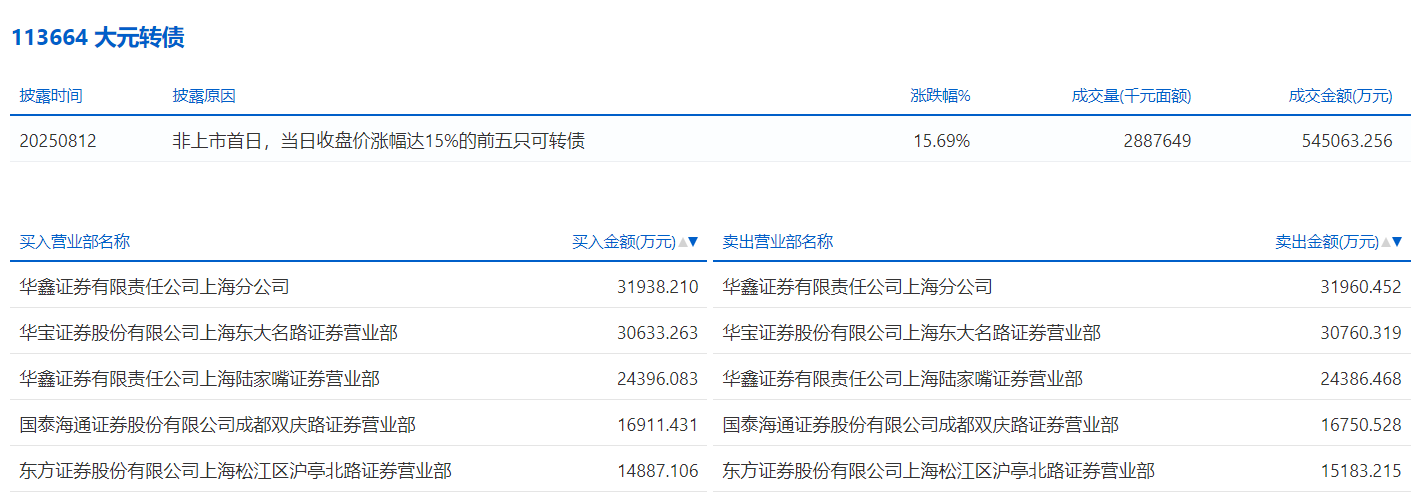This screenshot has height=497, width=1416.
Task: Click the 披露原因 column header
Action: tap(204, 96)
